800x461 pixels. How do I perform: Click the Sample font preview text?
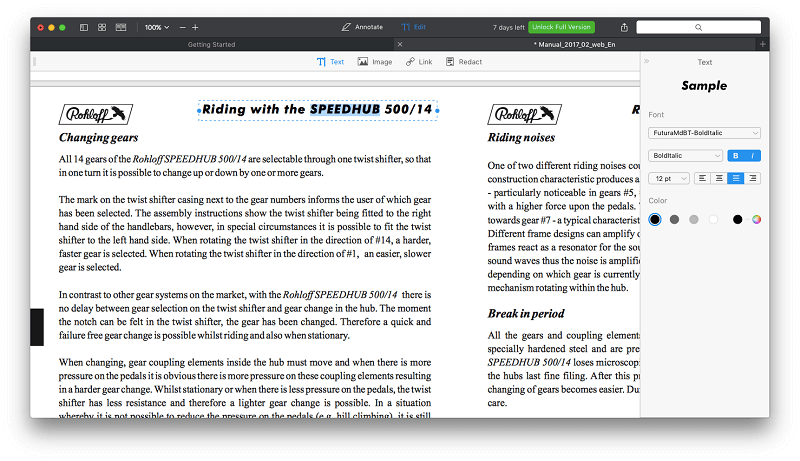pyautogui.click(x=704, y=86)
